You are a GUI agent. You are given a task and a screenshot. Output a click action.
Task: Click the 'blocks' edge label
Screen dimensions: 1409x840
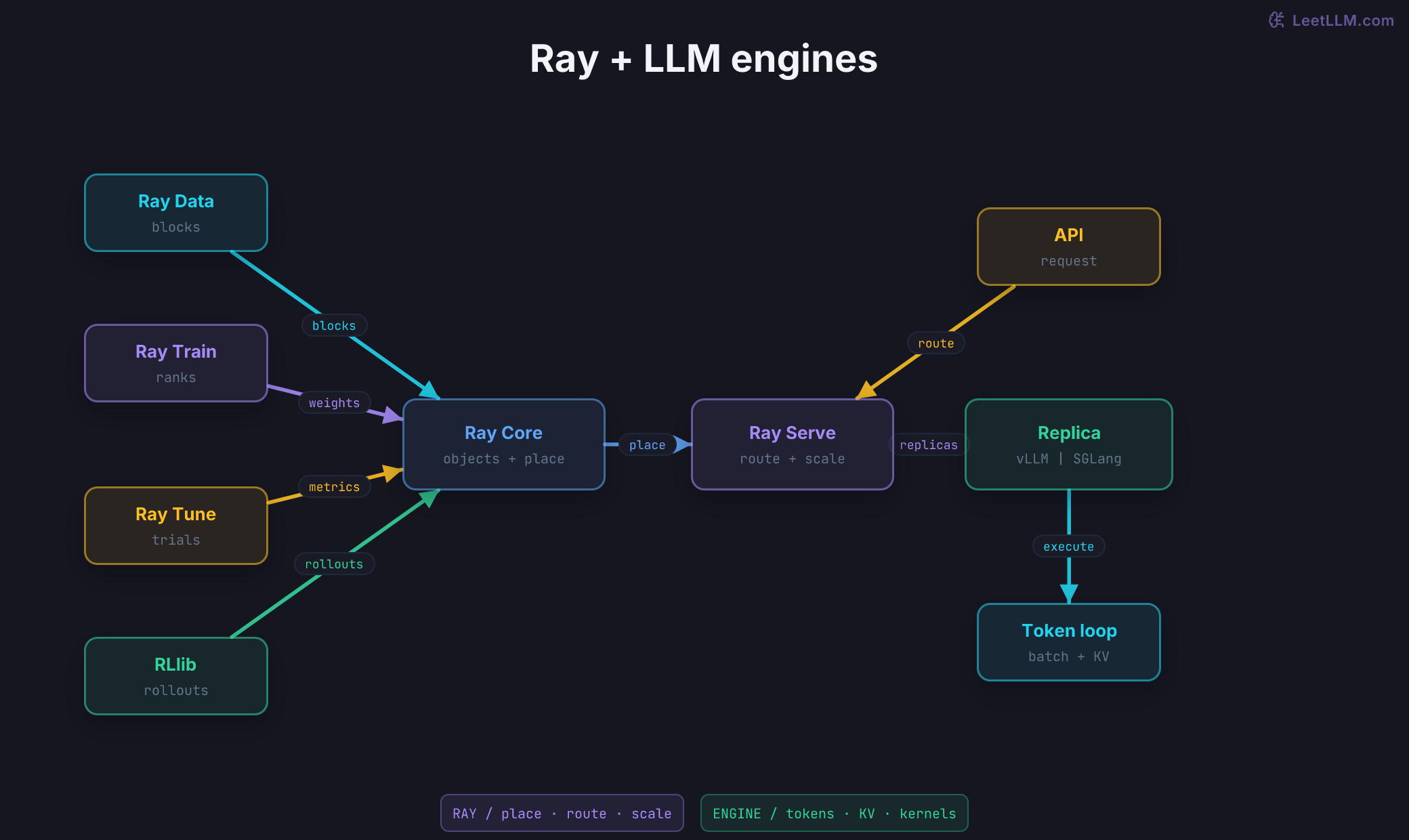coord(334,326)
